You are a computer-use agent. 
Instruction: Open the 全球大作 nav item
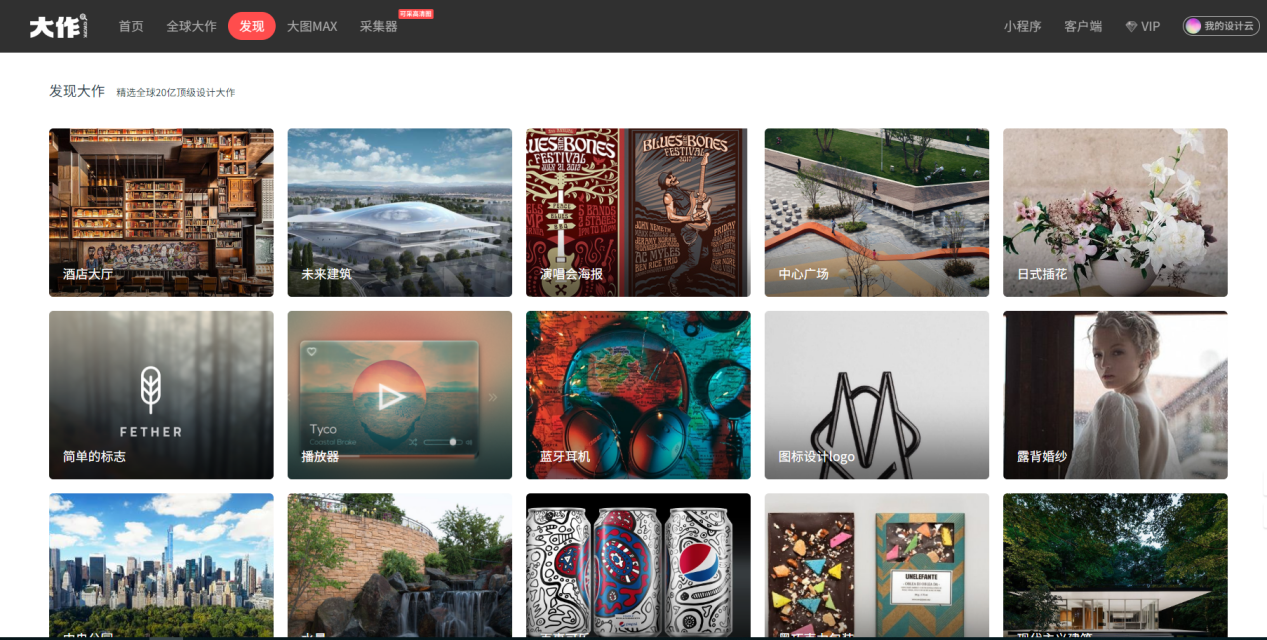tap(191, 26)
